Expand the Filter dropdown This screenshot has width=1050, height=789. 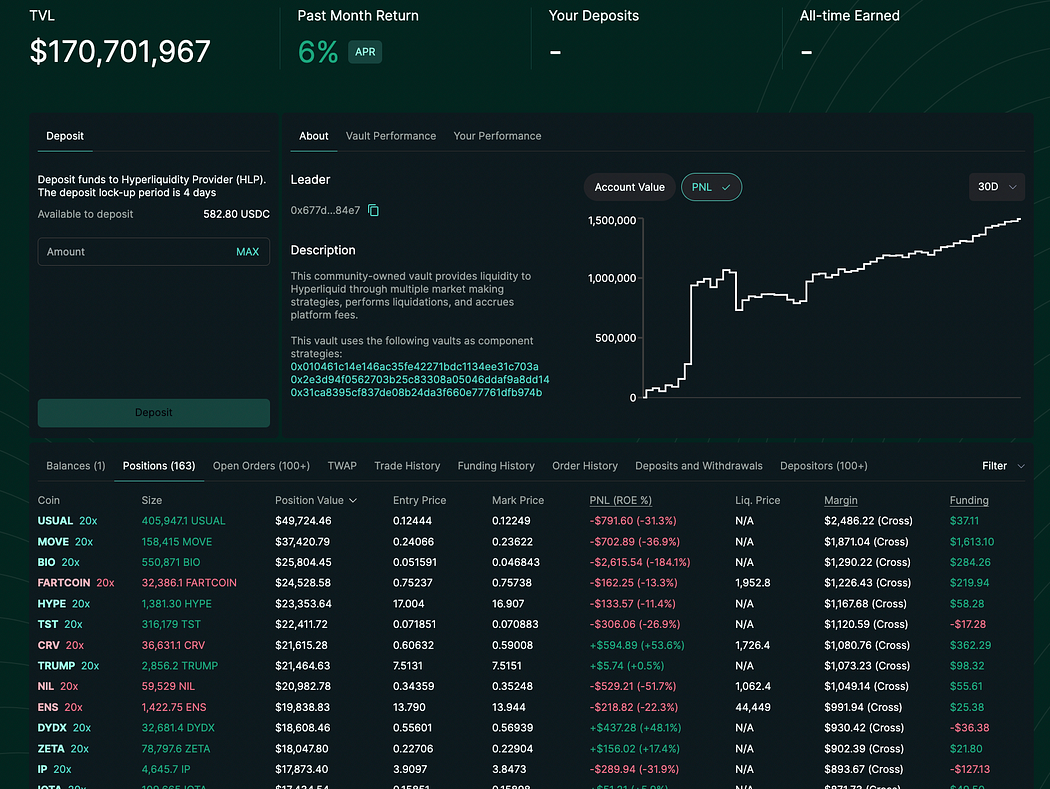pyautogui.click(x=1003, y=465)
